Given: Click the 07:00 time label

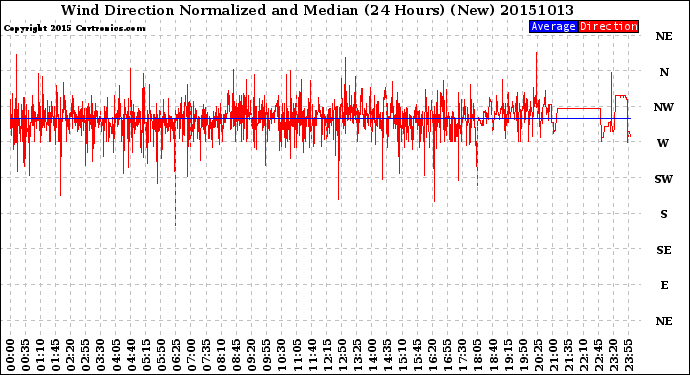Looking at the screenshot, I should pyautogui.click(x=191, y=355).
